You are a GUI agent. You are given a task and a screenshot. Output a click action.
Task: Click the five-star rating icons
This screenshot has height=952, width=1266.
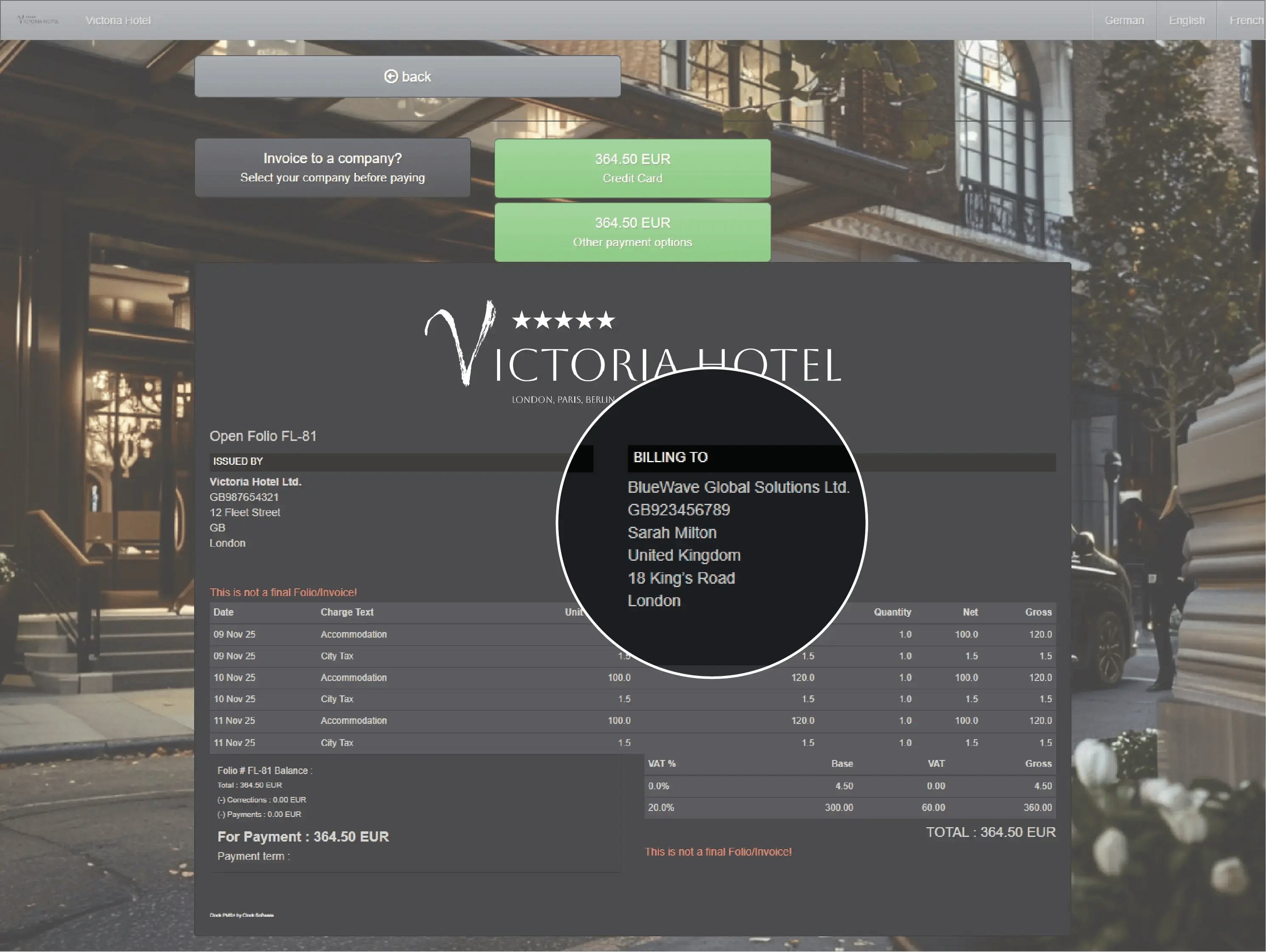coord(563,320)
